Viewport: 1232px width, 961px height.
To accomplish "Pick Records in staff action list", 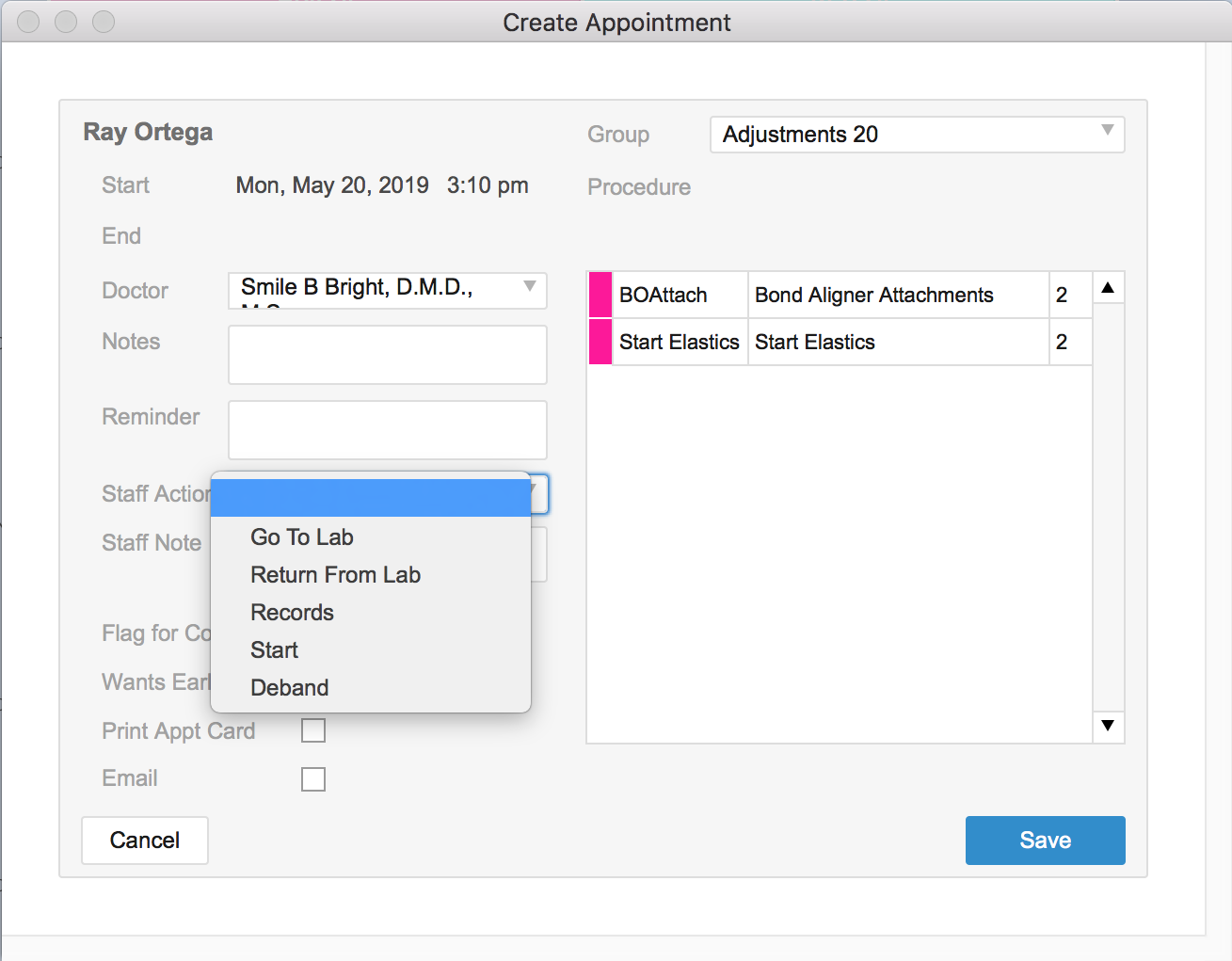I will click(292, 613).
